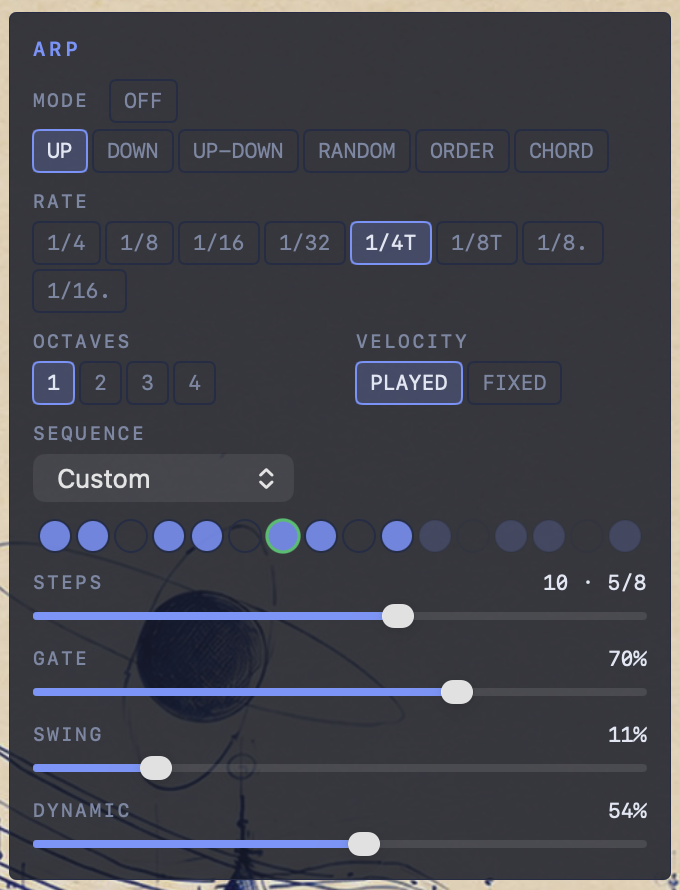Select the UP-DOWN arp mode
The width and height of the screenshot is (680, 890).
coord(238,151)
